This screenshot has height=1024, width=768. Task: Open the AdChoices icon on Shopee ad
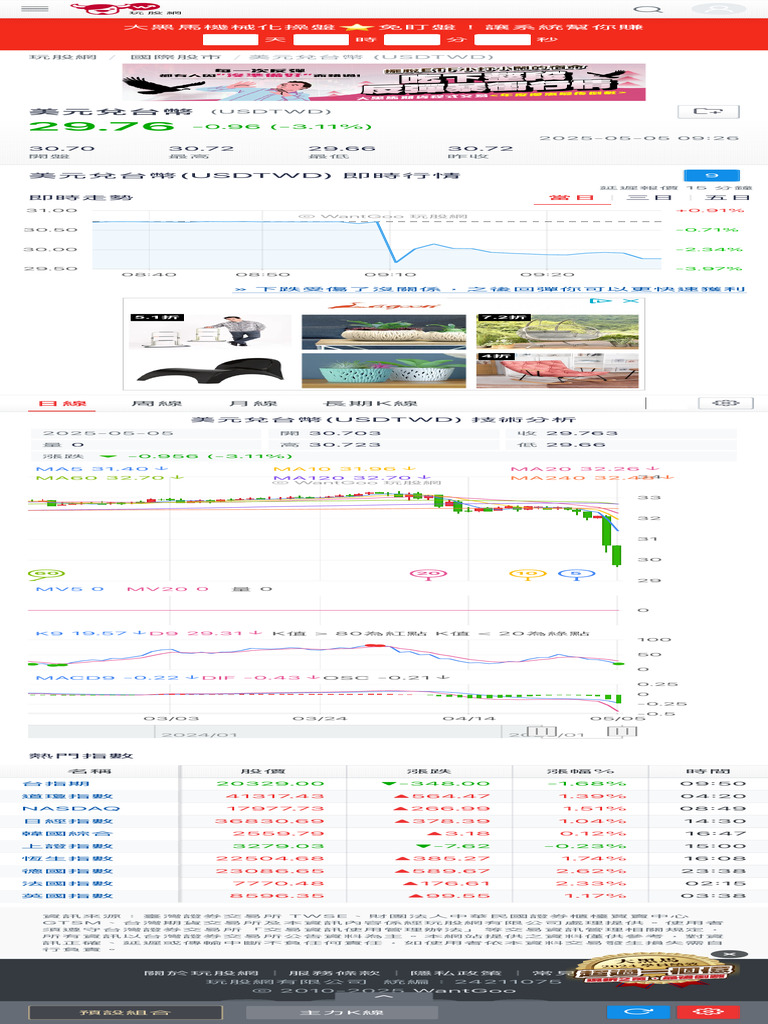601,300
